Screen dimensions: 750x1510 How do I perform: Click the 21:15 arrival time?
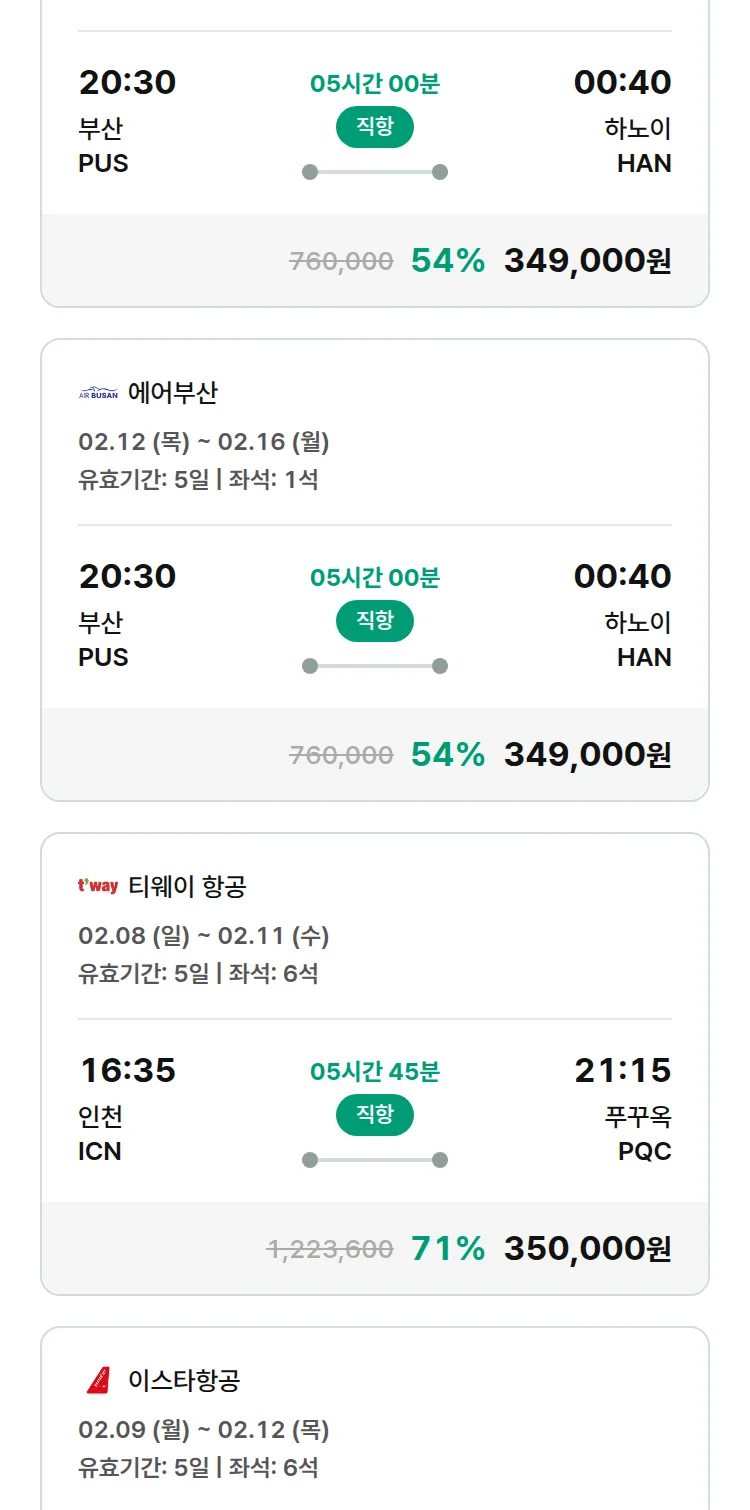coord(622,1071)
